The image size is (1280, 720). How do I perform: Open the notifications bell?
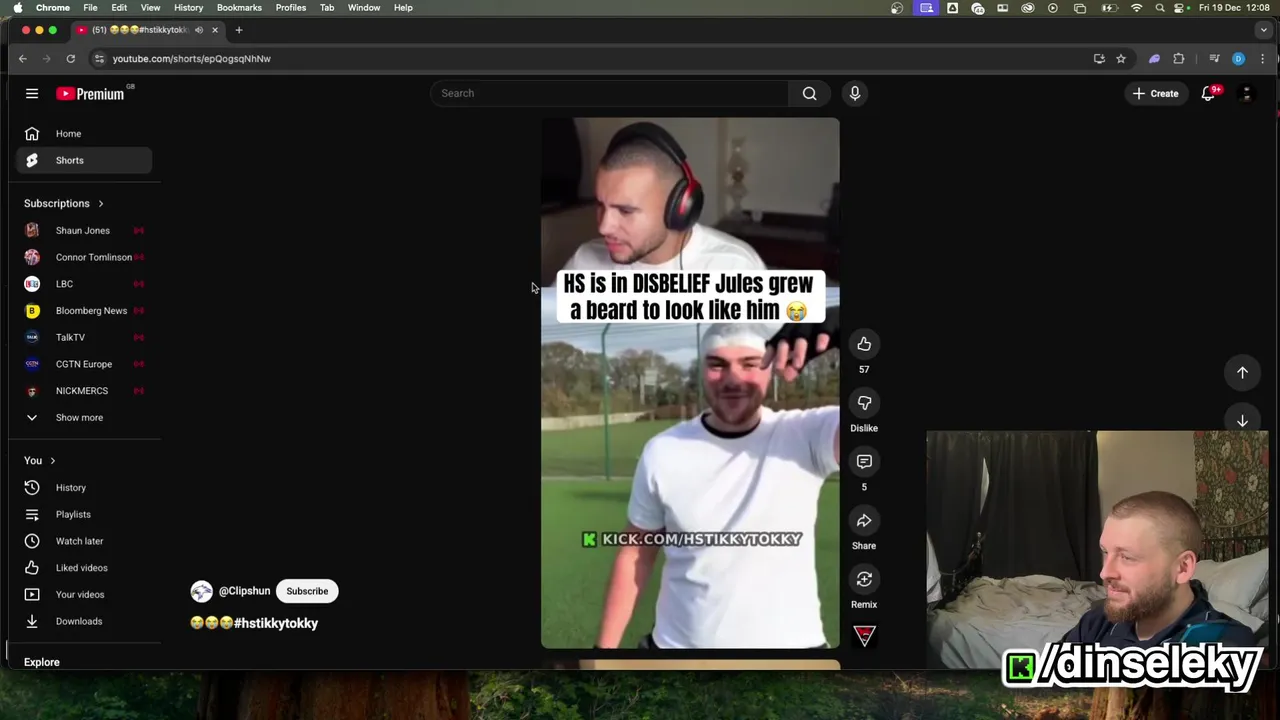pyautogui.click(x=1208, y=93)
